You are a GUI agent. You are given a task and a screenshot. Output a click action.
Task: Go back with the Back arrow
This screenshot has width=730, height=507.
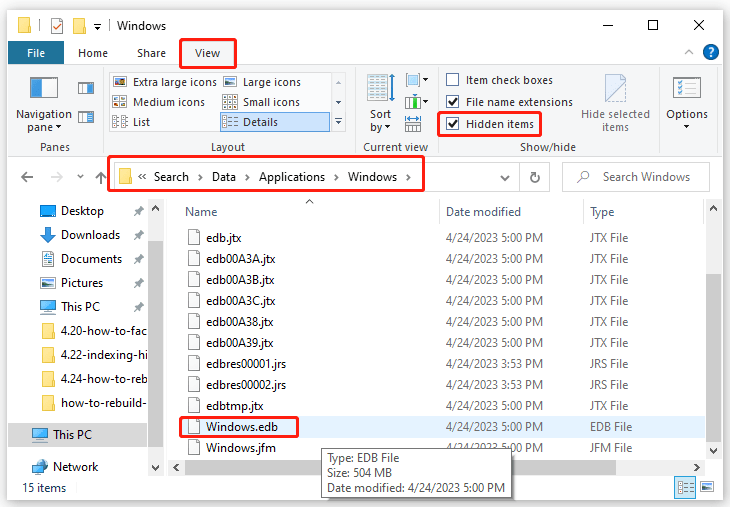click(27, 177)
